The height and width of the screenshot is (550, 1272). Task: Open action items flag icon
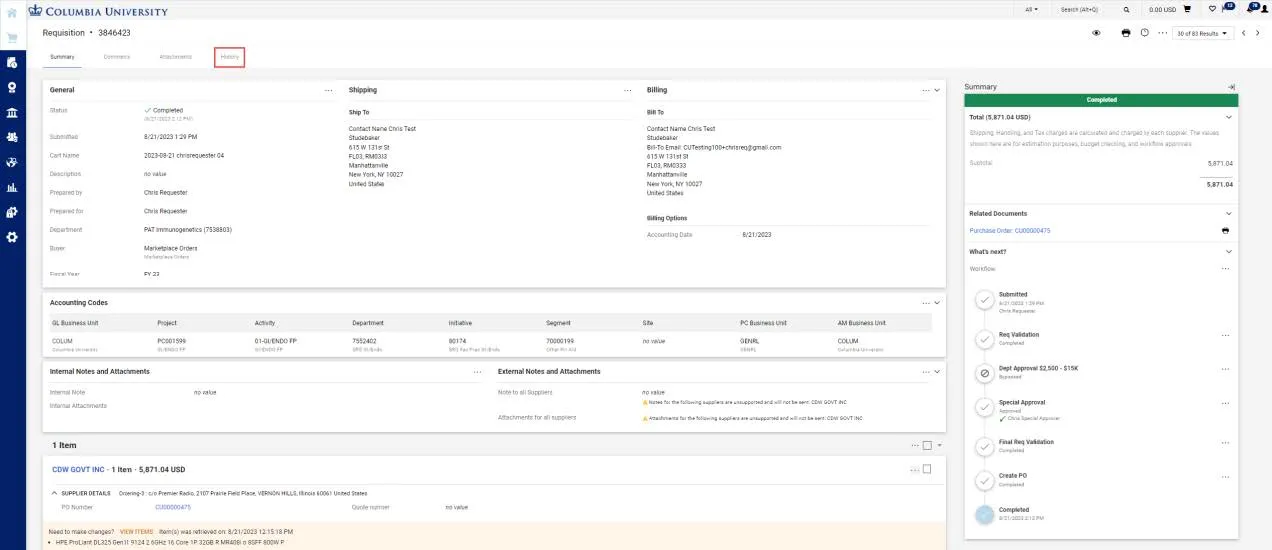click(1226, 8)
